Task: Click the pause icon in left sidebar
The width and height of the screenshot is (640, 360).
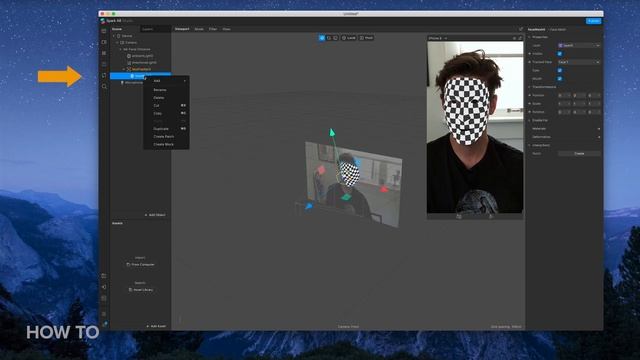Action: [x=104, y=53]
